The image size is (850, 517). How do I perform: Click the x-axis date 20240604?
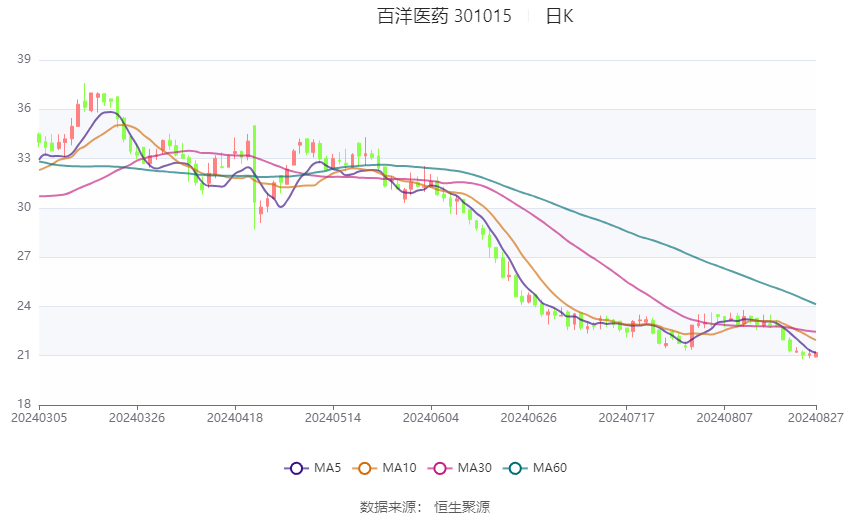click(x=431, y=418)
